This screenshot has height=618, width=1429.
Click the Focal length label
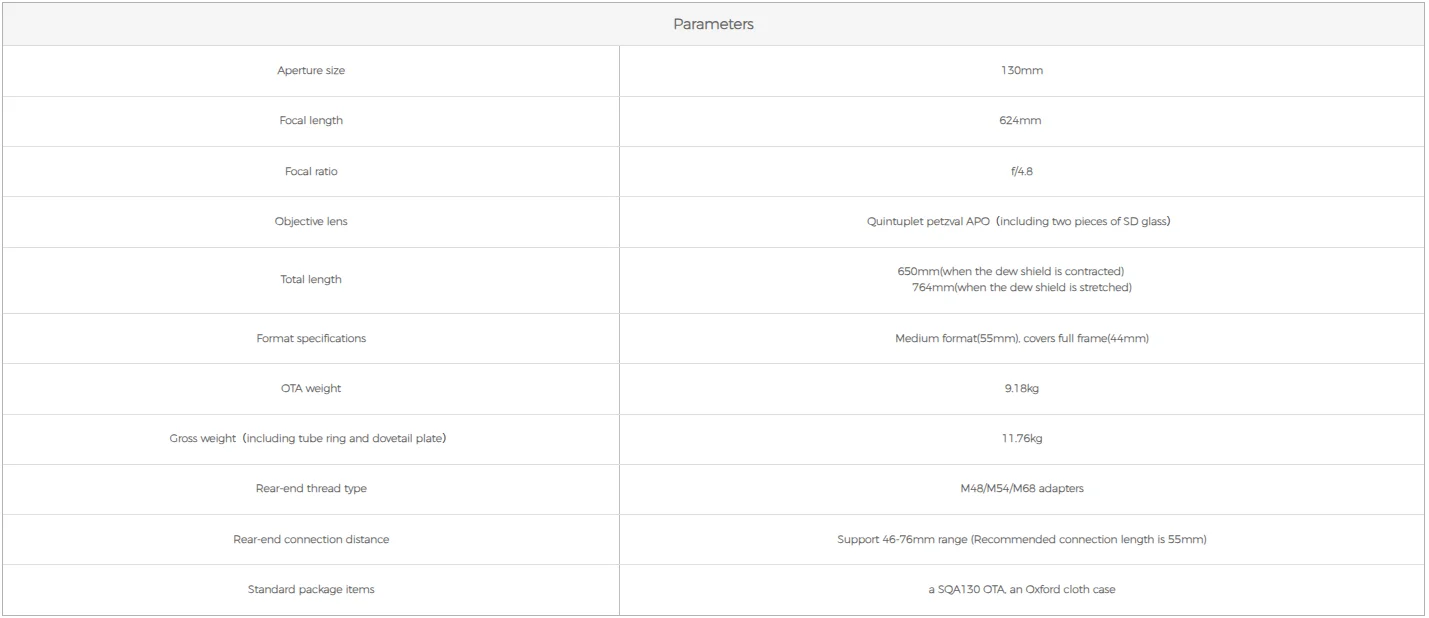point(311,121)
